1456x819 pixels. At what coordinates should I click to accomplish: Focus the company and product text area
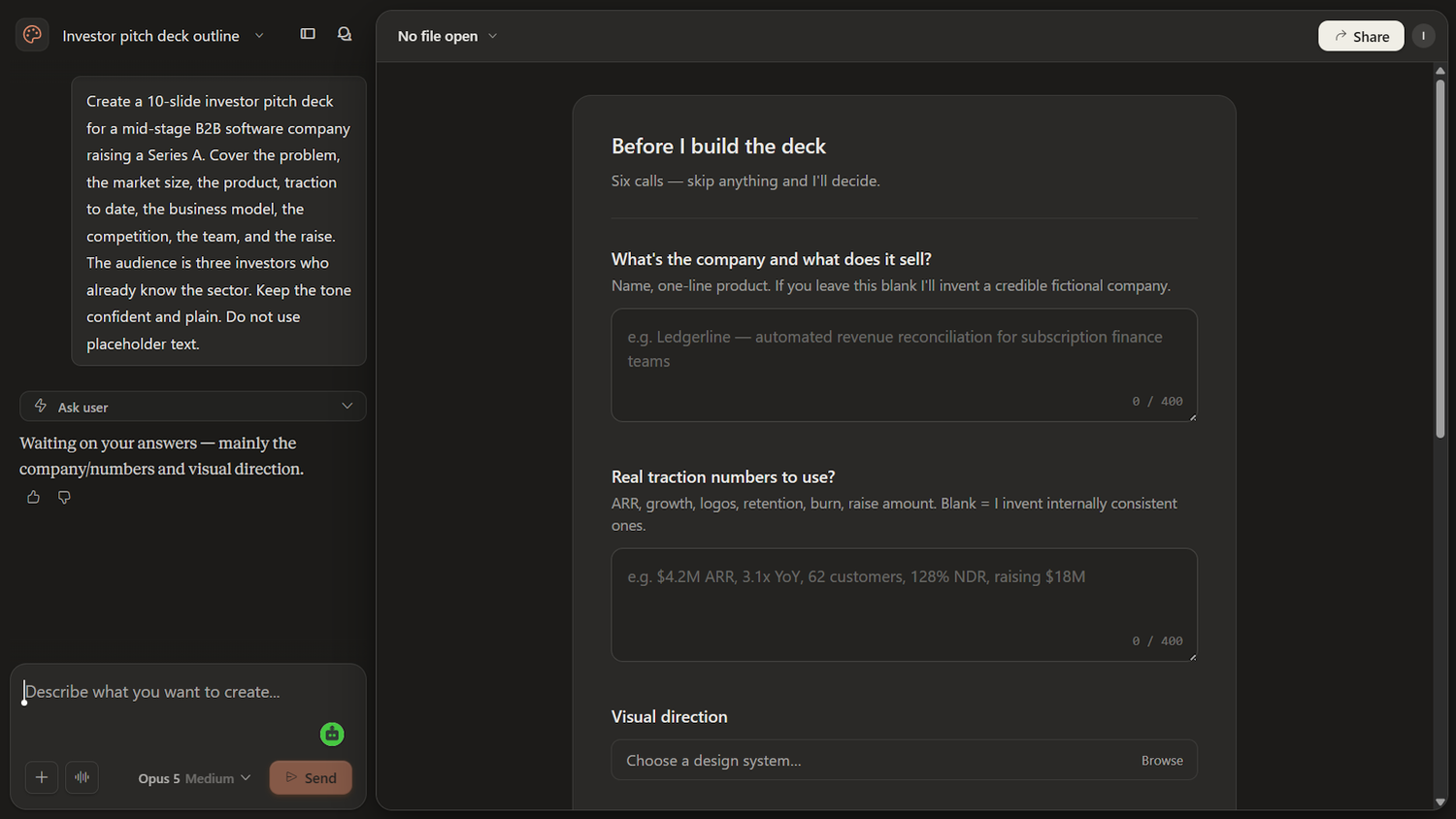(x=904, y=365)
